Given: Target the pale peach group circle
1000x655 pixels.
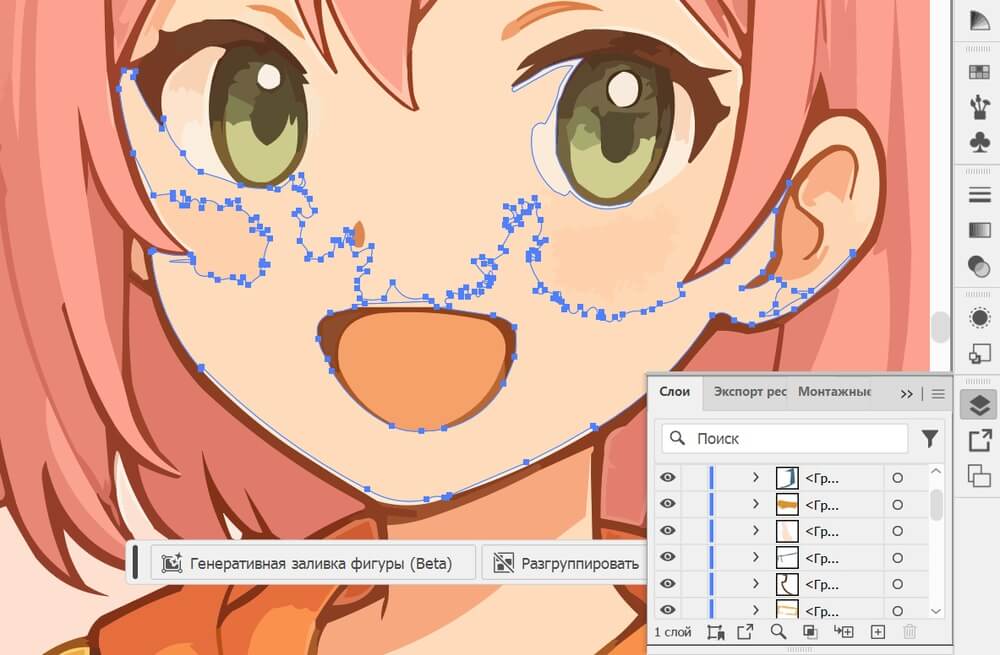Looking at the screenshot, I should (x=897, y=531).
